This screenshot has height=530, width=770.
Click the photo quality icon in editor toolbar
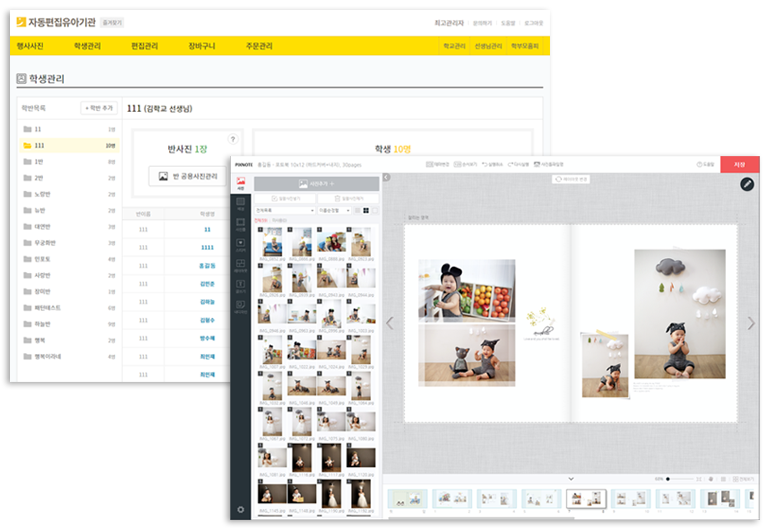(537, 165)
